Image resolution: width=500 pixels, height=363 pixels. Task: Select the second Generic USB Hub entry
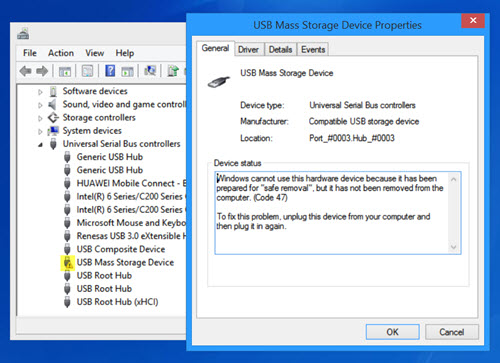pos(110,170)
